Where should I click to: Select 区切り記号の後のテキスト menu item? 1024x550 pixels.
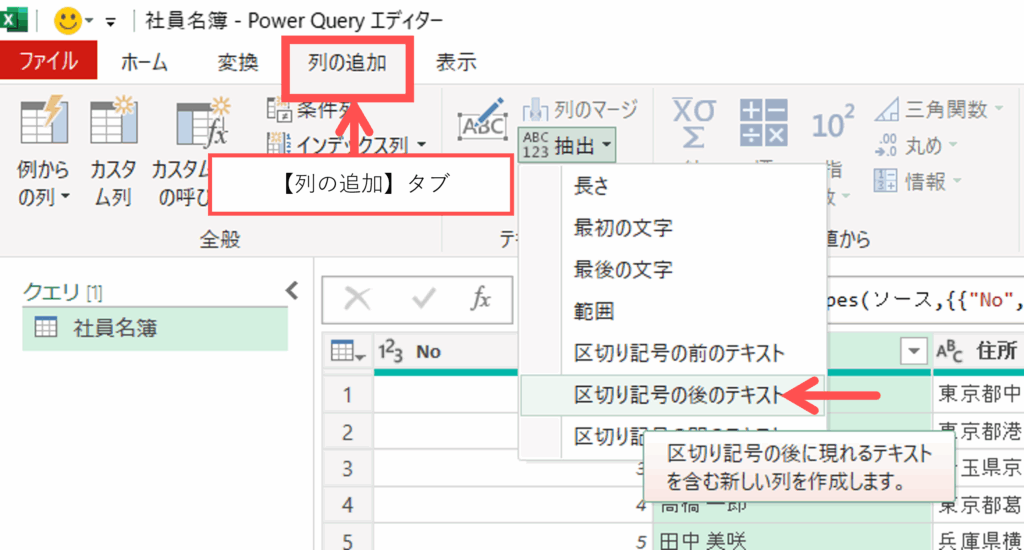(678, 395)
